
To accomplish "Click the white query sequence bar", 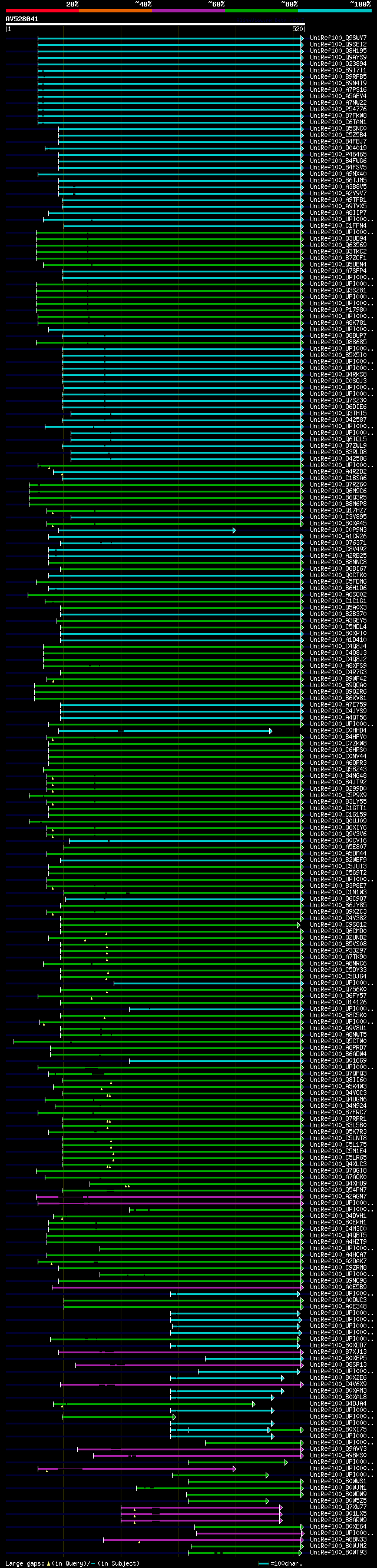I will pyautogui.click(x=155, y=24).
